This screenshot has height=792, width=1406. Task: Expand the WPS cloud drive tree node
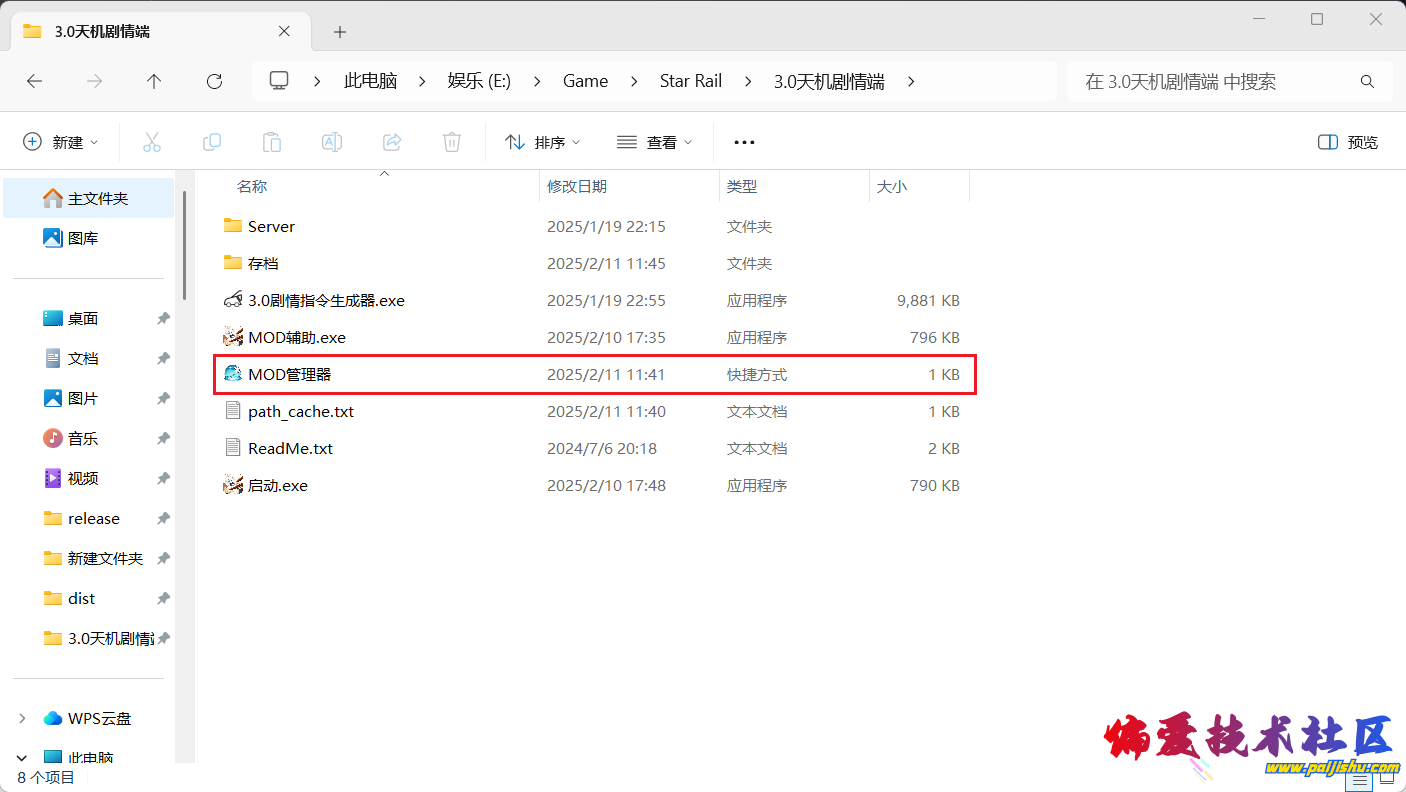point(23,718)
